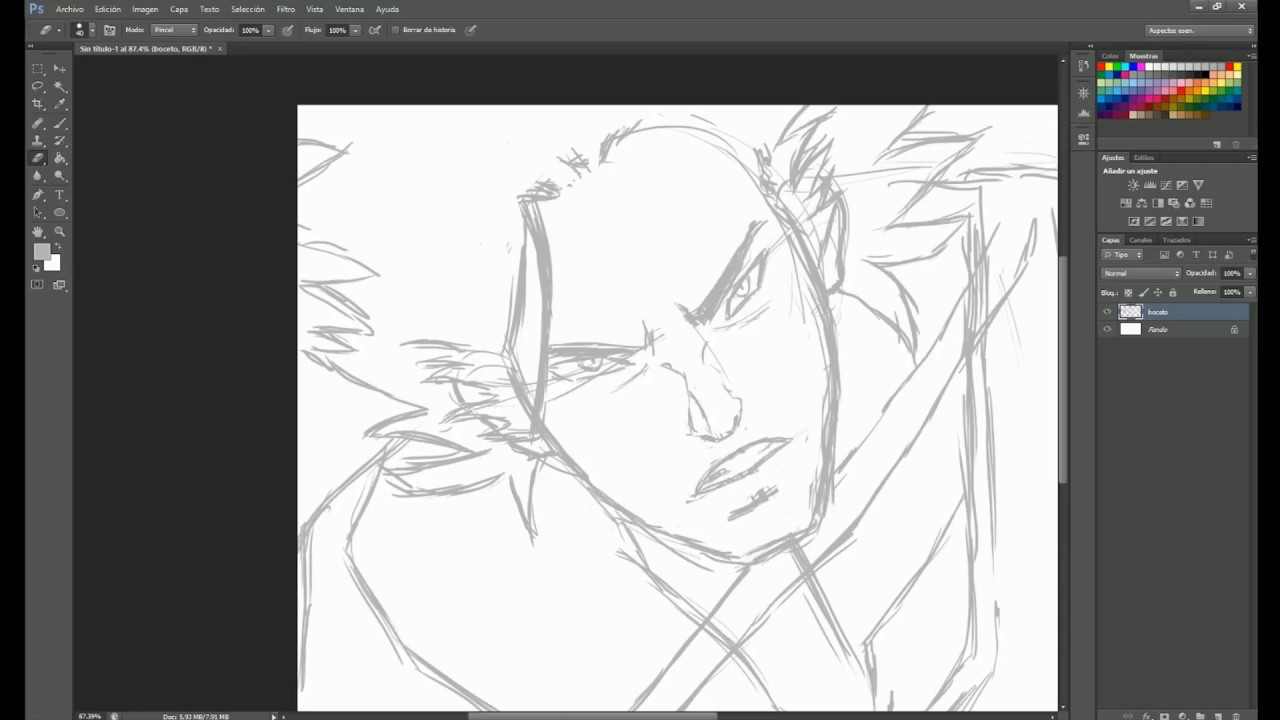The width and height of the screenshot is (1280, 720).
Task: Select the Magic Wand tool
Action: click(60, 87)
